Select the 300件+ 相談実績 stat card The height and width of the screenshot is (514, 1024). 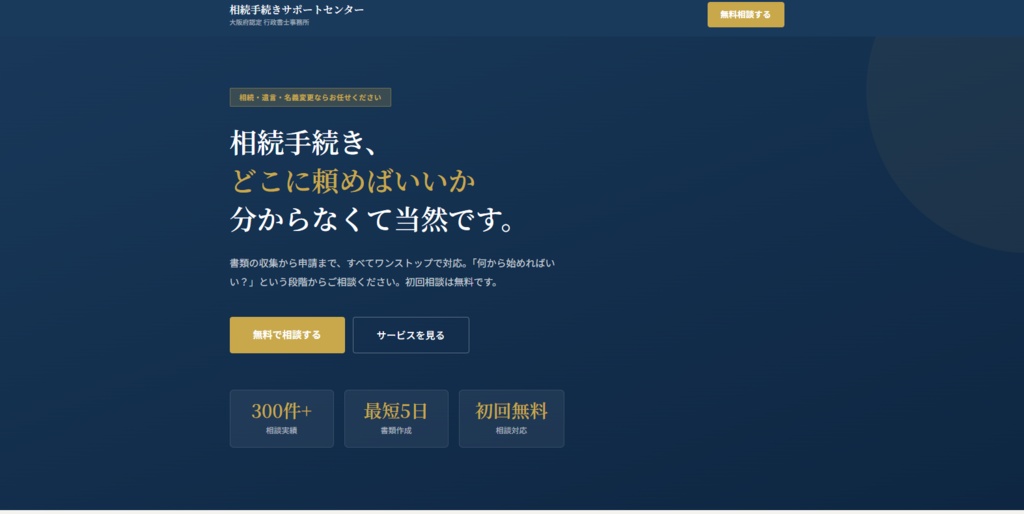pyautogui.click(x=281, y=419)
